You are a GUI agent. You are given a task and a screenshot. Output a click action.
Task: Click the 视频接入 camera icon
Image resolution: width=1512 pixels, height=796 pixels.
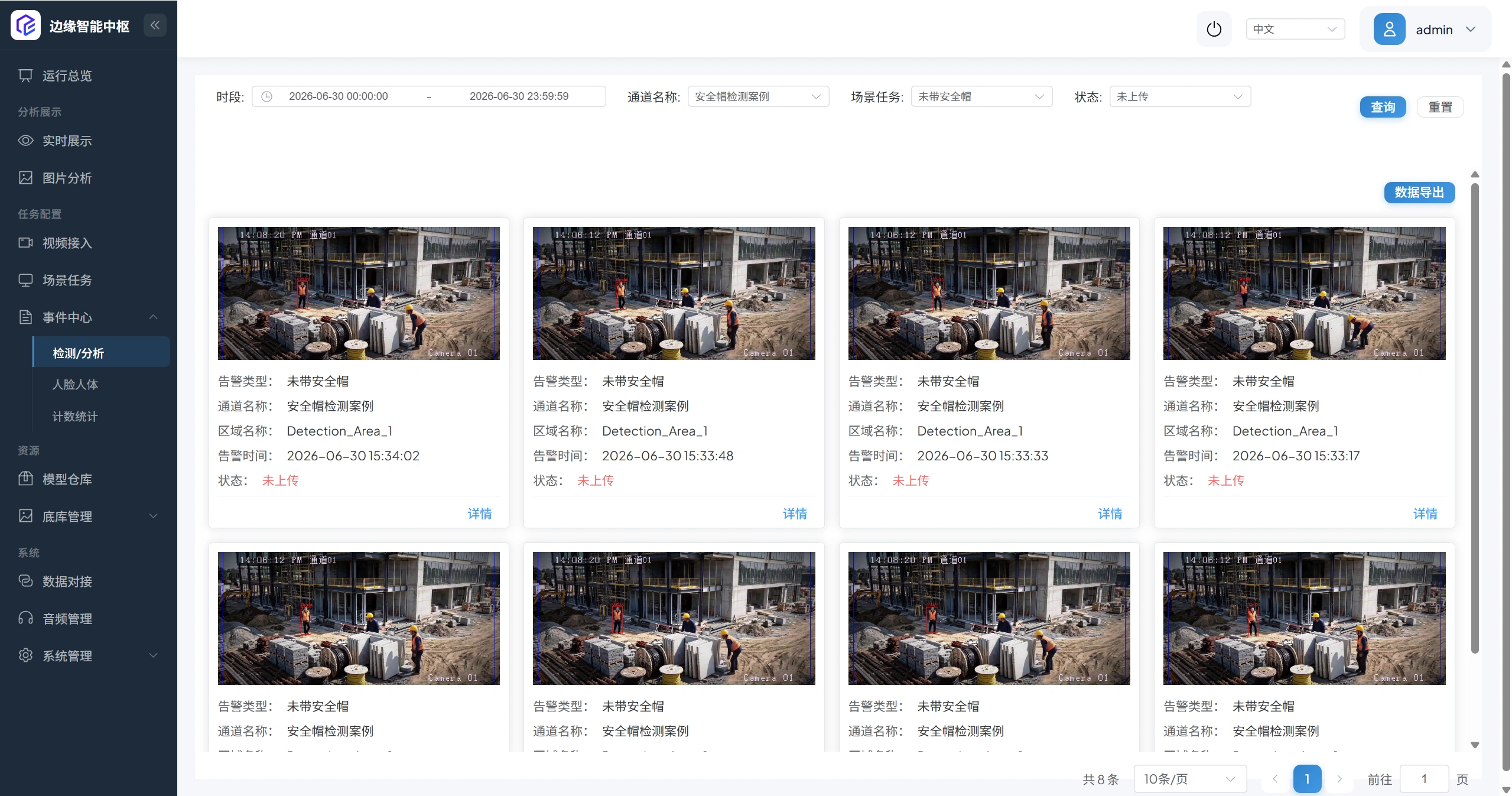pos(25,243)
